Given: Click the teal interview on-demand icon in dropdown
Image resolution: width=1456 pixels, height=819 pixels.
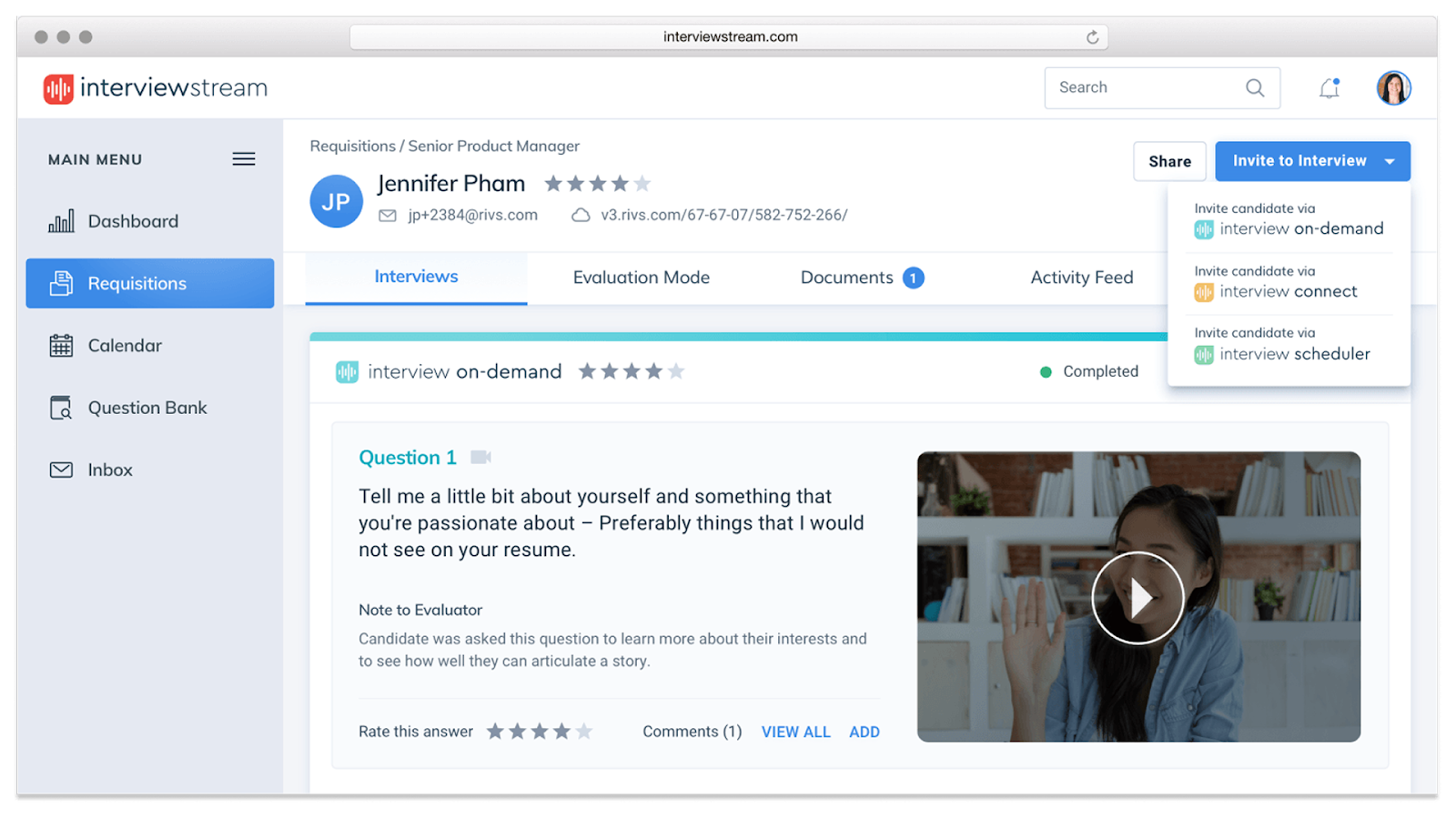Looking at the screenshot, I should (1204, 229).
